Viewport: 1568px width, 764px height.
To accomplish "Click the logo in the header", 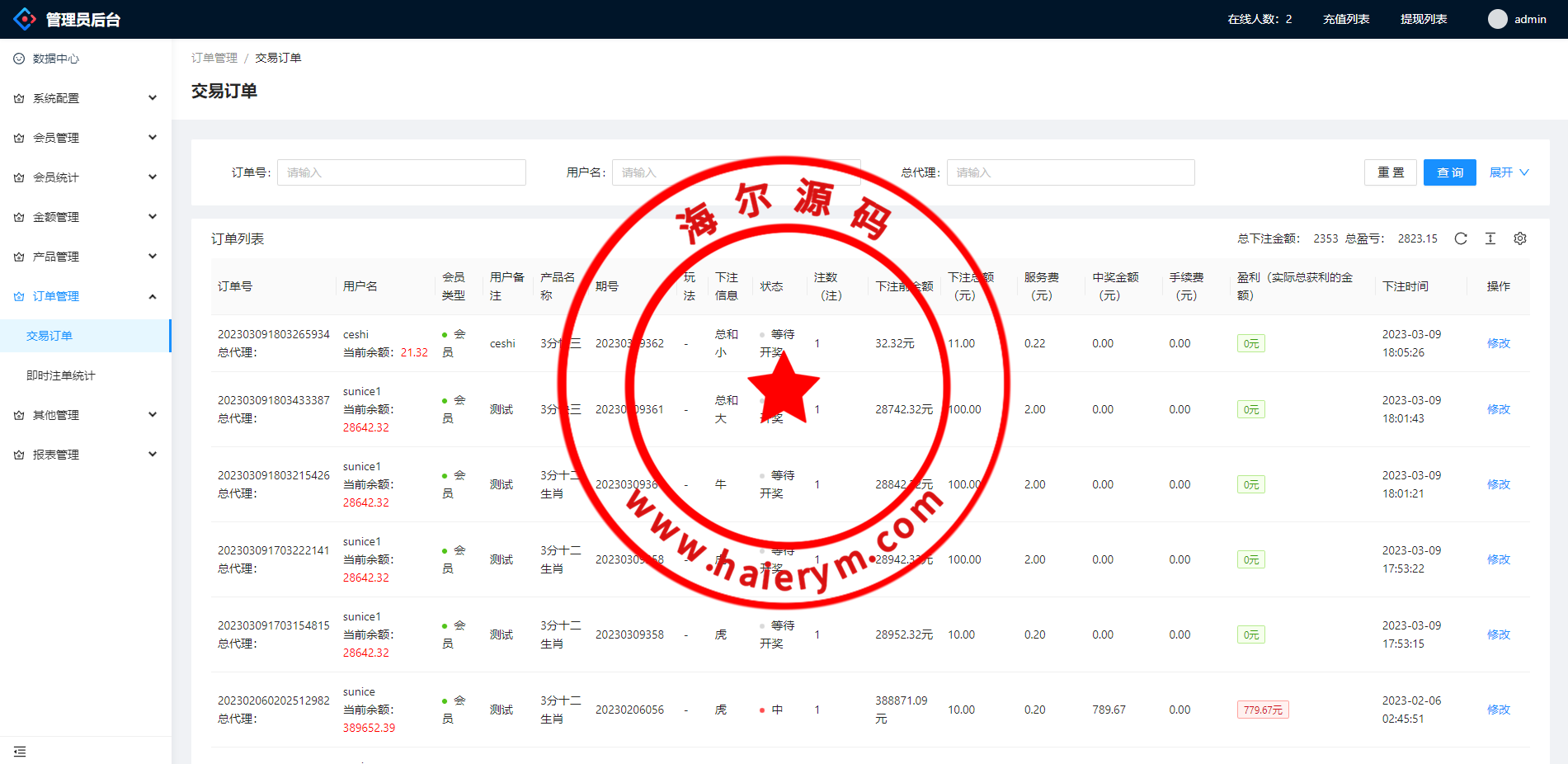I will tap(25, 19).
